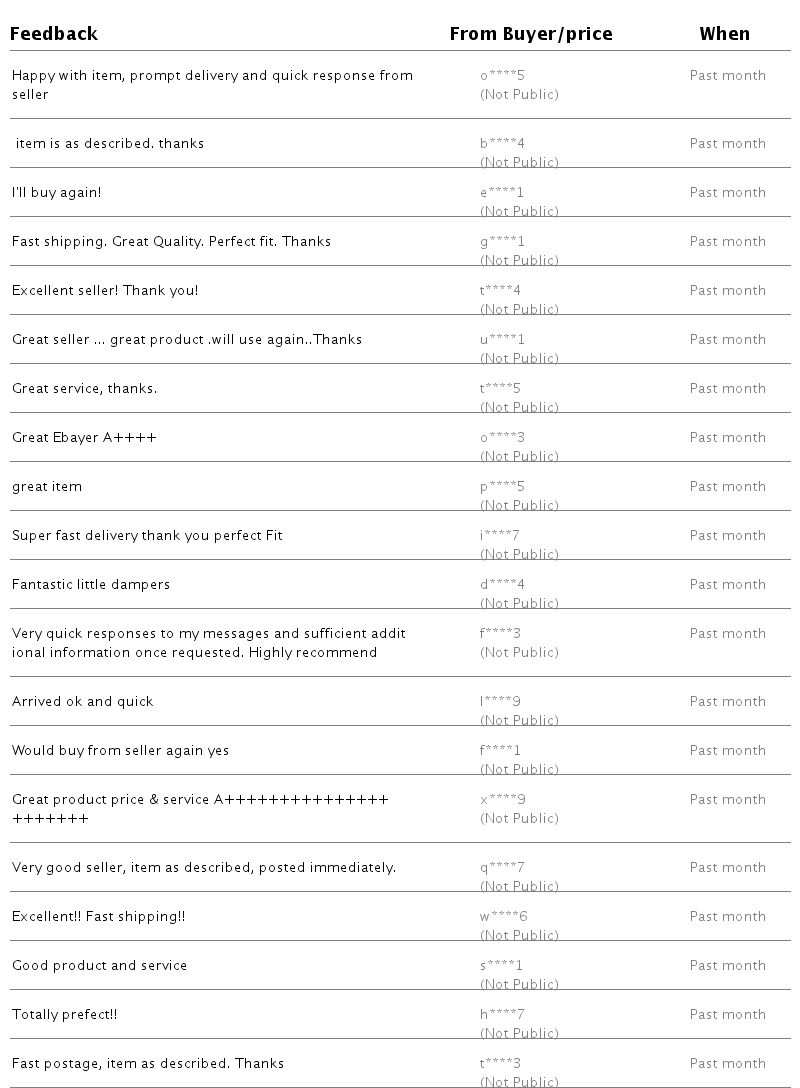The image size is (800, 1088).
Task: Click "Arrived ok and quick" comment
Action: click(x=83, y=701)
